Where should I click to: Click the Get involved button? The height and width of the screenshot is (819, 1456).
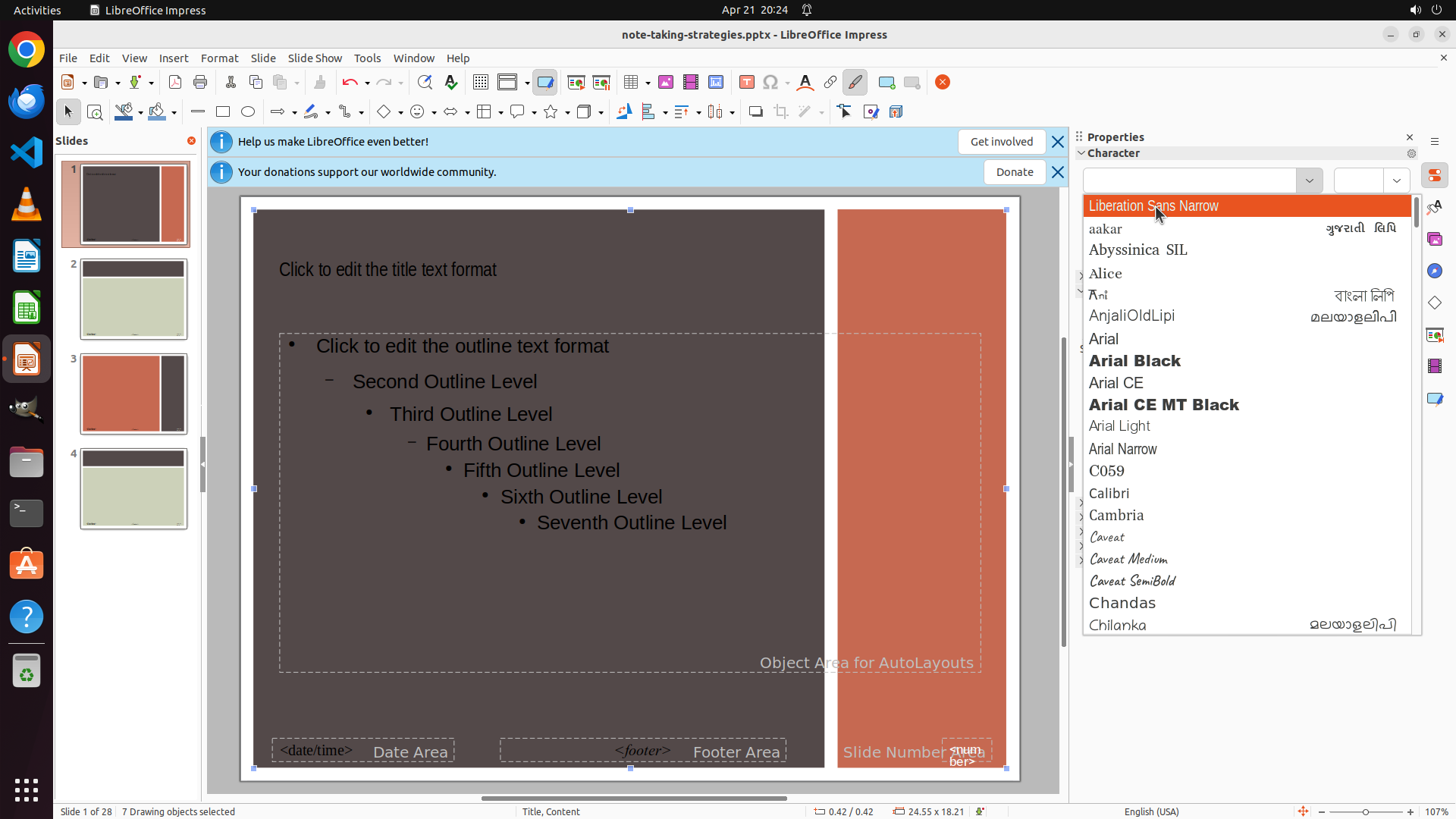pyautogui.click(x=1001, y=142)
